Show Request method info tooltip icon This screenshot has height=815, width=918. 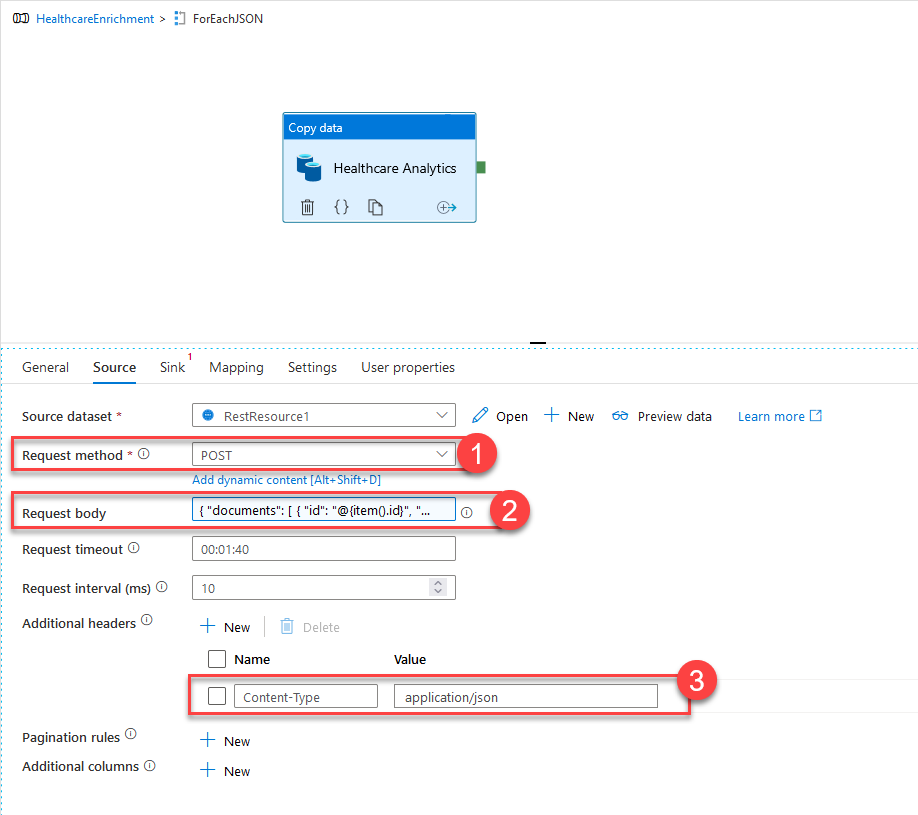144,454
